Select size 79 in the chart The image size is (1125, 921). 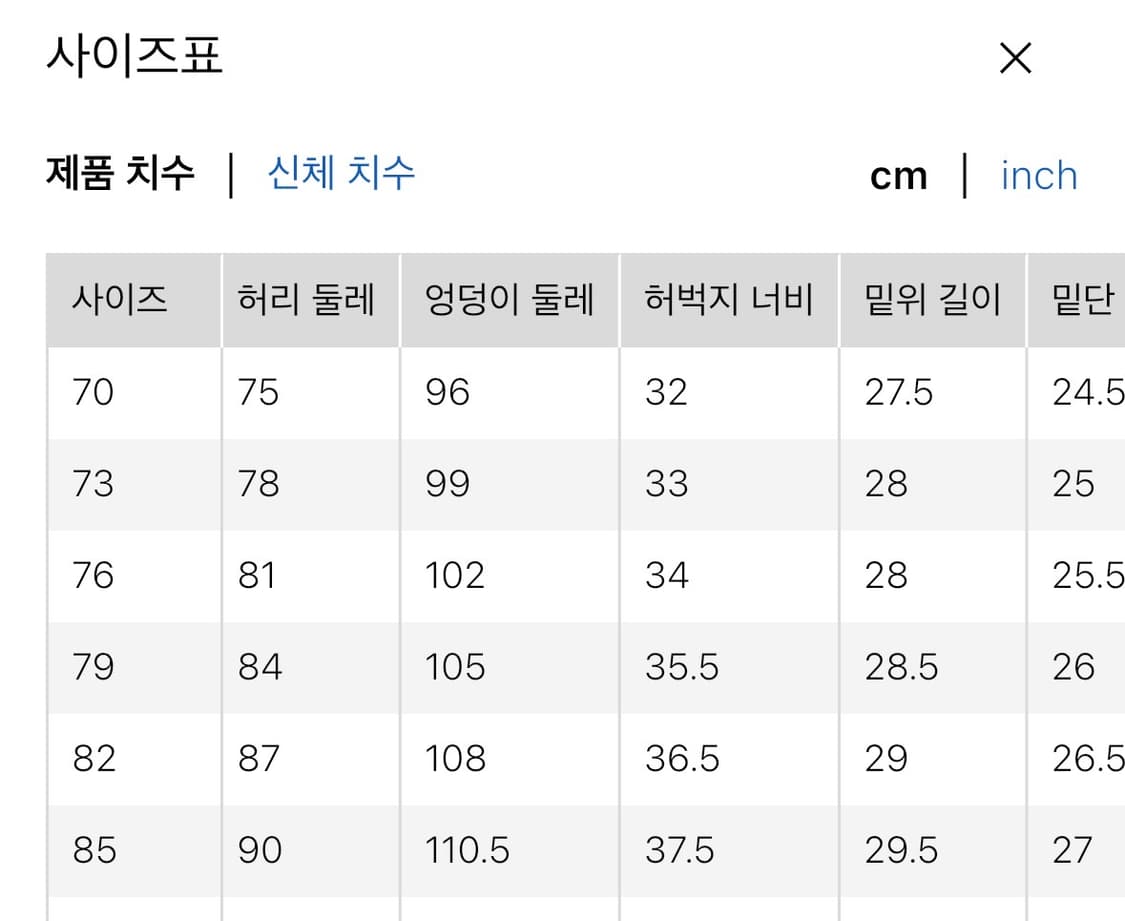pos(92,667)
